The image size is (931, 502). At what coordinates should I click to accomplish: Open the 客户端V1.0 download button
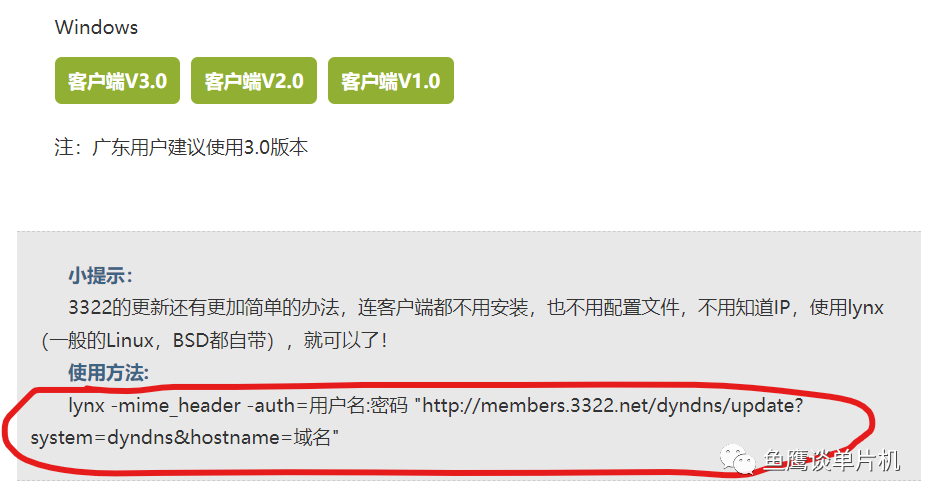pos(391,81)
